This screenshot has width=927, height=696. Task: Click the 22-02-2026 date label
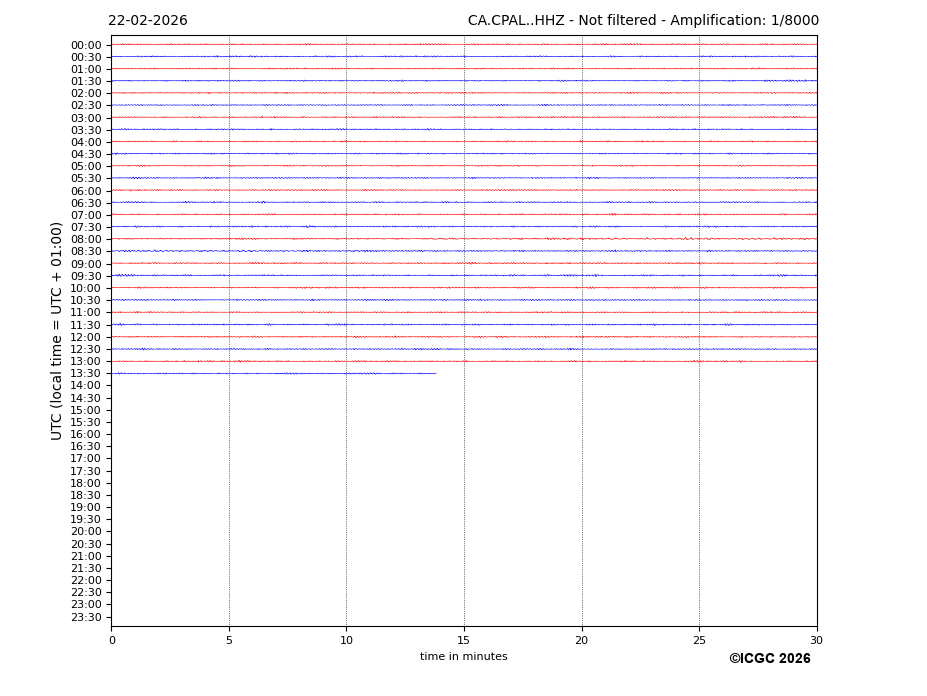click(x=147, y=21)
